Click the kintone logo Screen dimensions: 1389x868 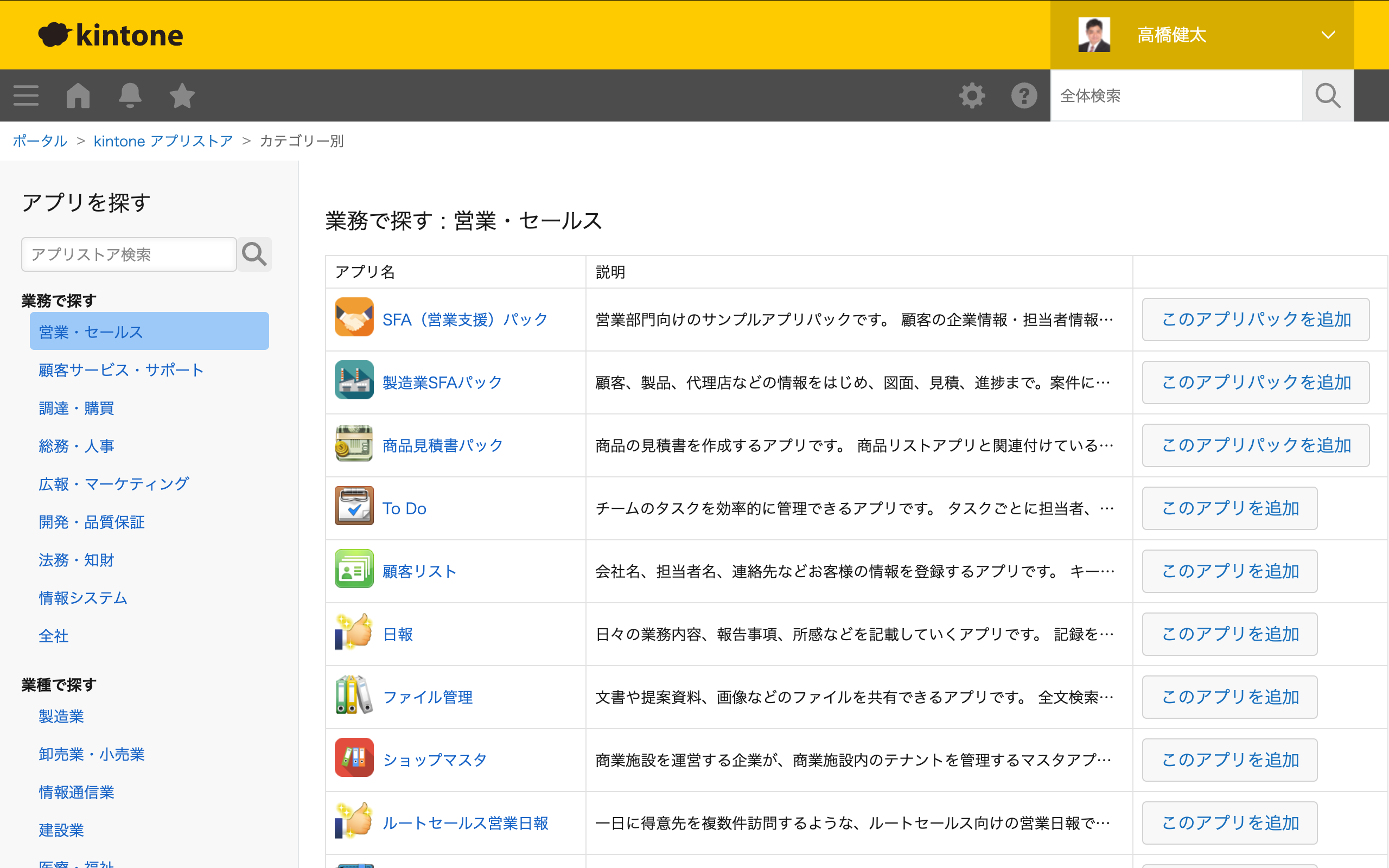pyautogui.click(x=111, y=35)
